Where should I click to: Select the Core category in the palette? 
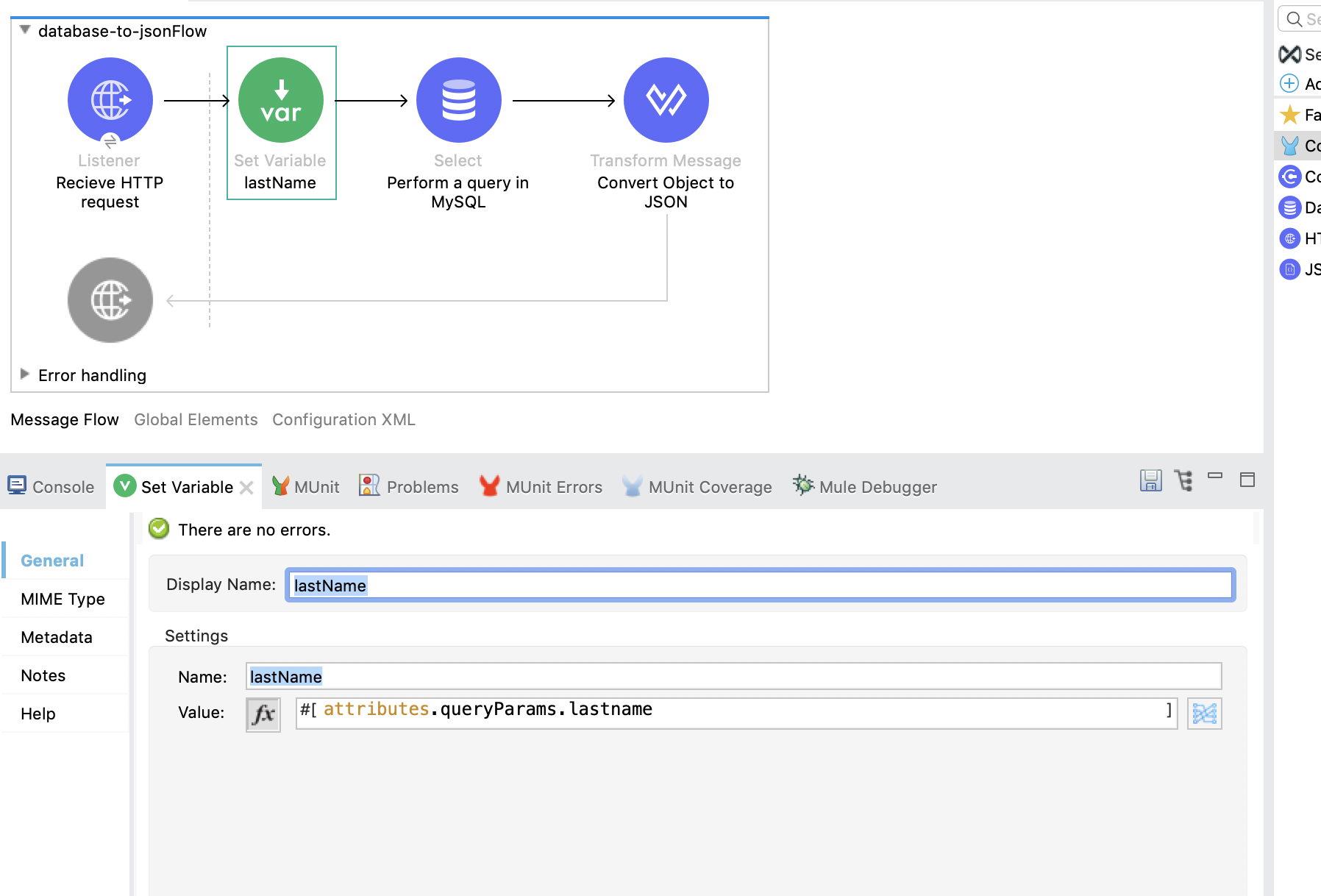[x=1299, y=146]
